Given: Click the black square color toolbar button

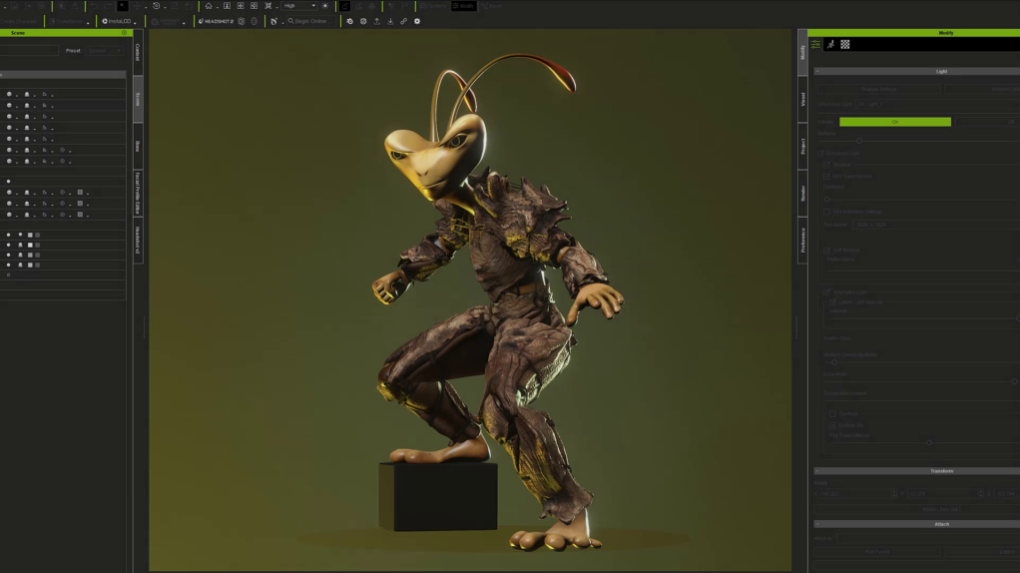Looking at the screenshot, I should tap(122, 6).
